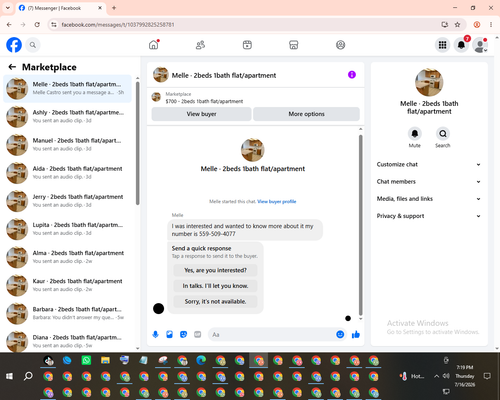Reload the page in Chrome

(37, 25)
